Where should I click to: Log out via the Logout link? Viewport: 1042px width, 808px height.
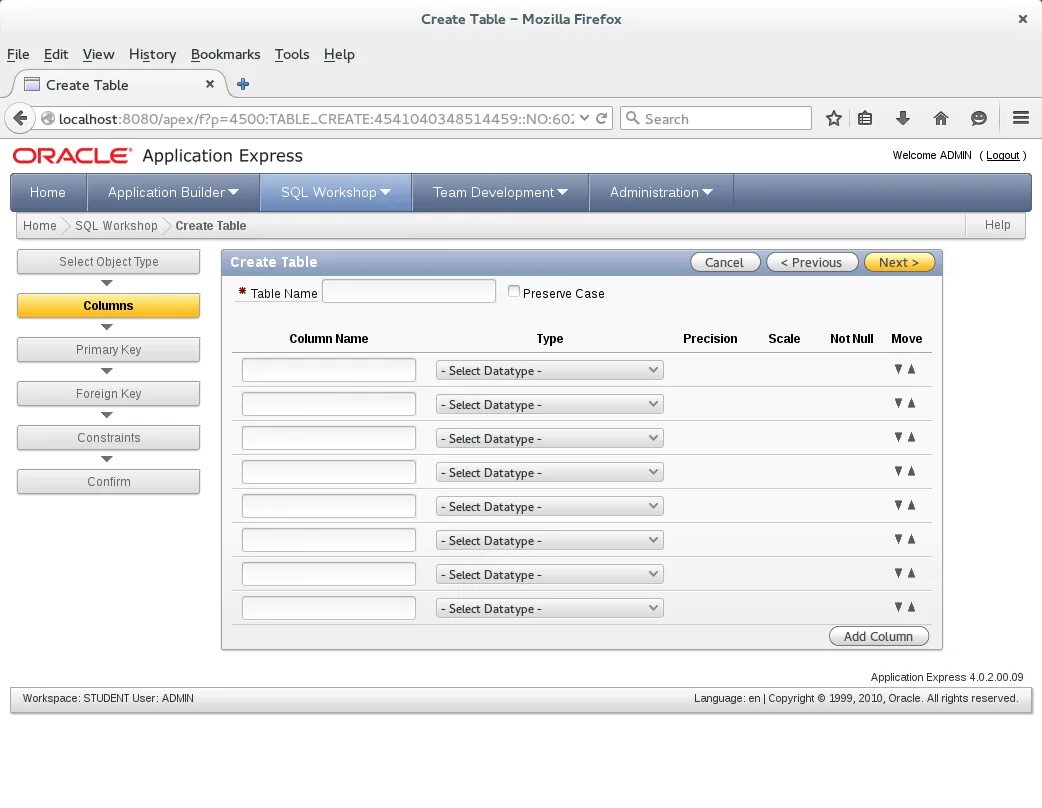point(1002,155)
